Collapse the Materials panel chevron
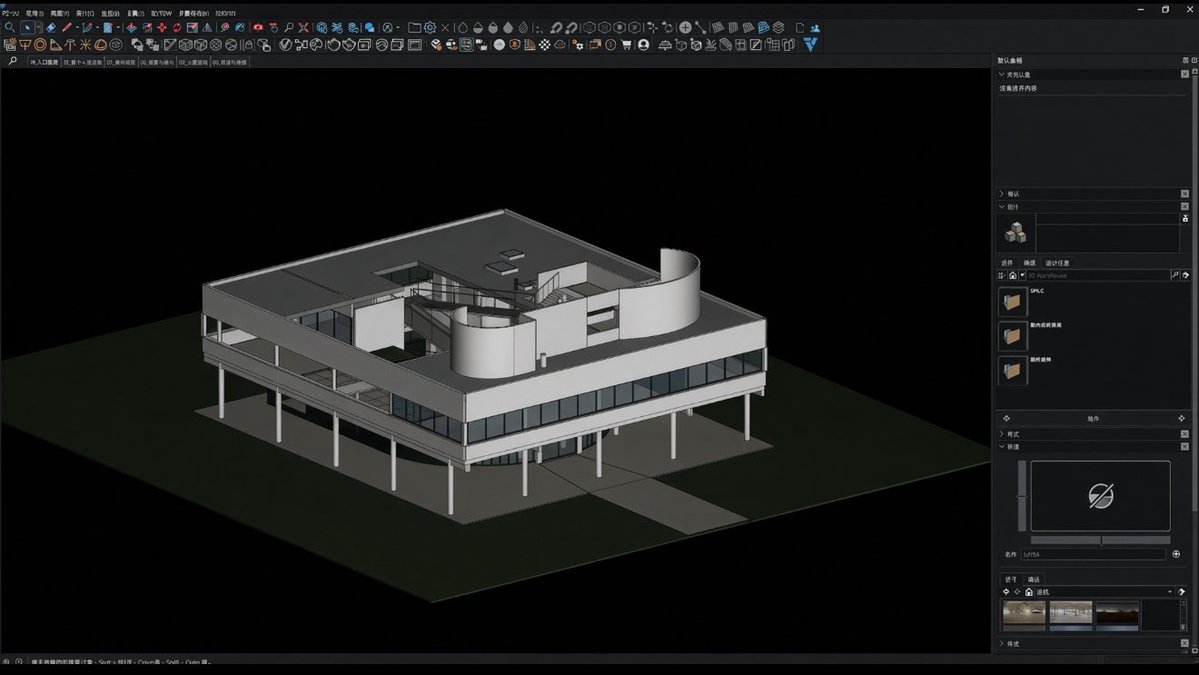Image resolution: width=1199 pixels, height=675 pixels. coord(1001,446)
